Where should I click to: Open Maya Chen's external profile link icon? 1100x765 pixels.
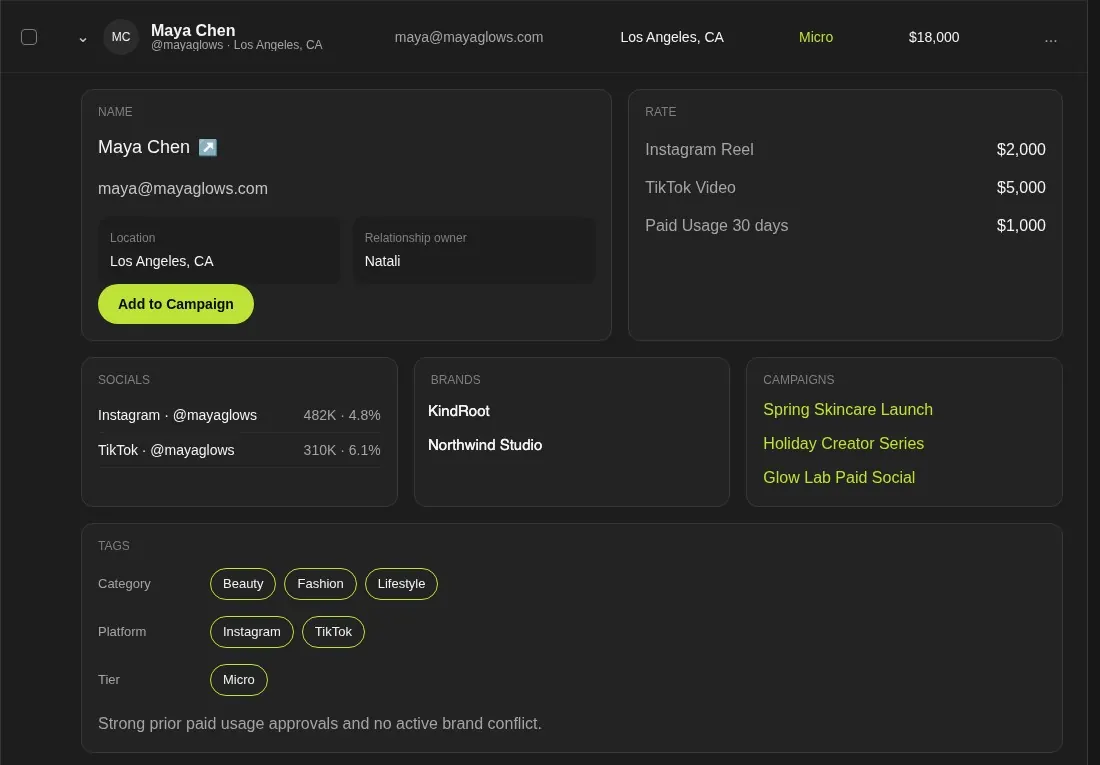[208, 147]
